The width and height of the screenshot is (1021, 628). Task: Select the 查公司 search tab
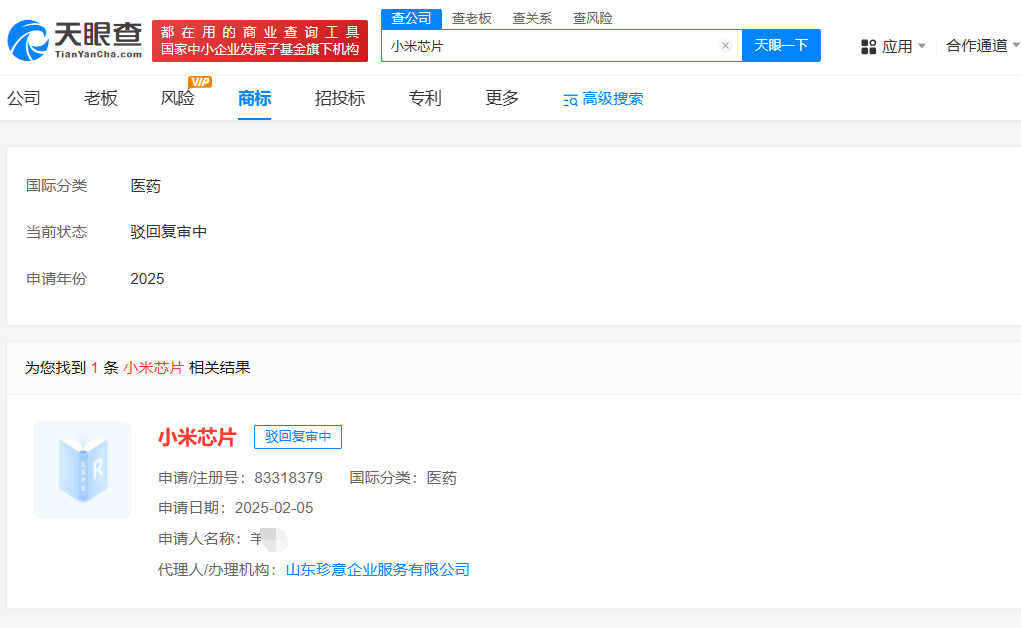click(x=411, y=18)
